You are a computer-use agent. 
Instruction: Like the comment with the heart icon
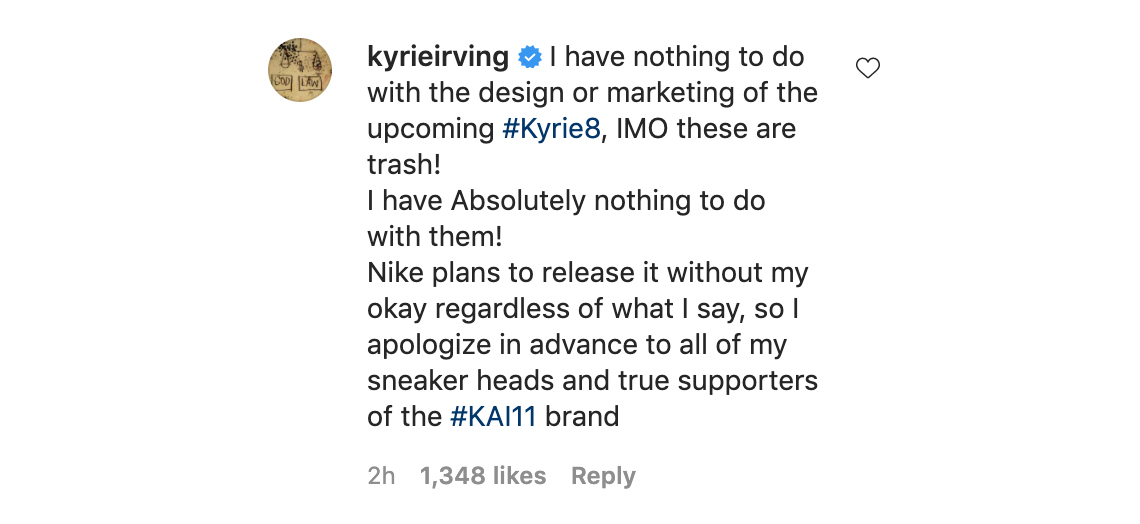pos(868,69)
